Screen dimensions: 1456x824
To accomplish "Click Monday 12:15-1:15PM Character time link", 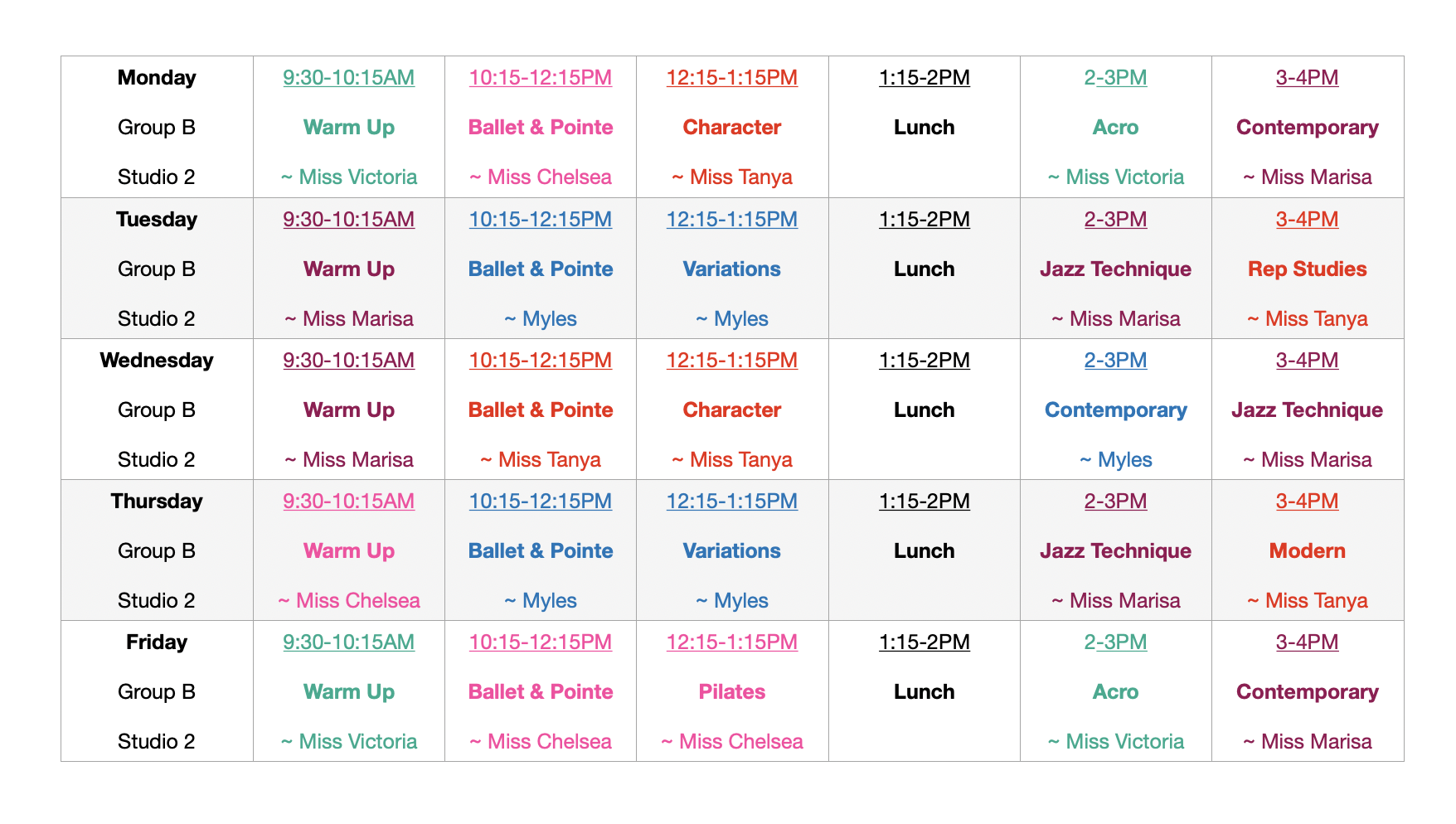I will (731, 78).
